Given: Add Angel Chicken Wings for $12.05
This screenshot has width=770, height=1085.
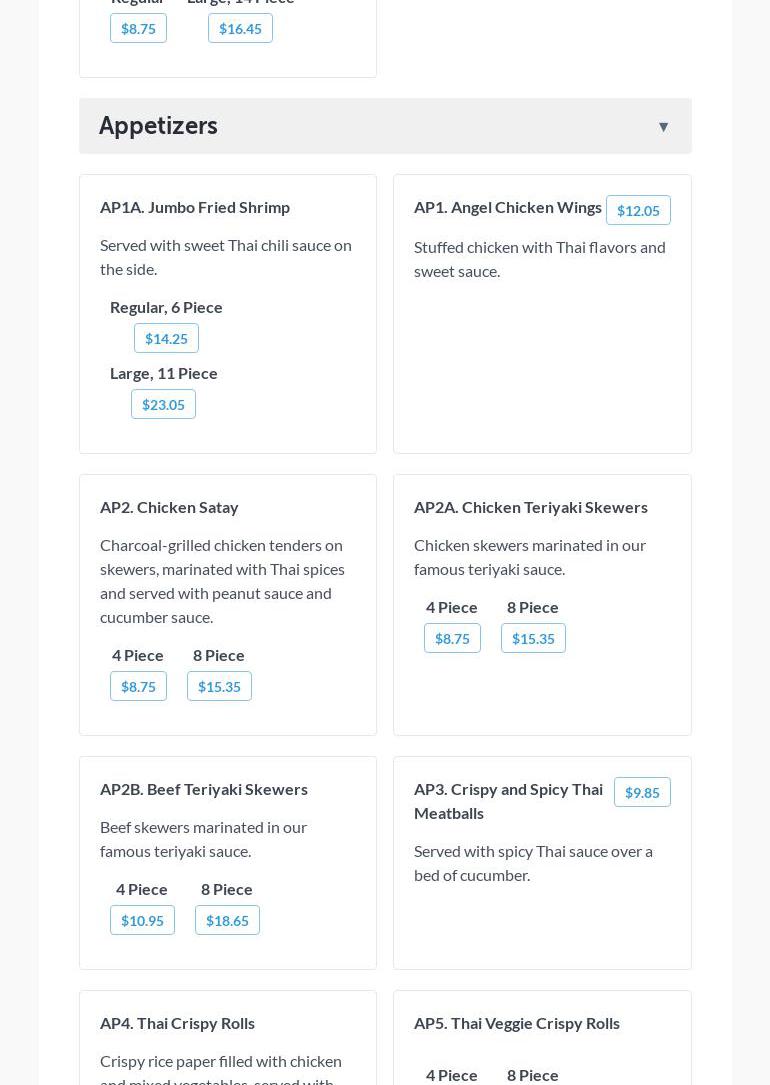Looking at the screenshot, I should coord(637,211).
